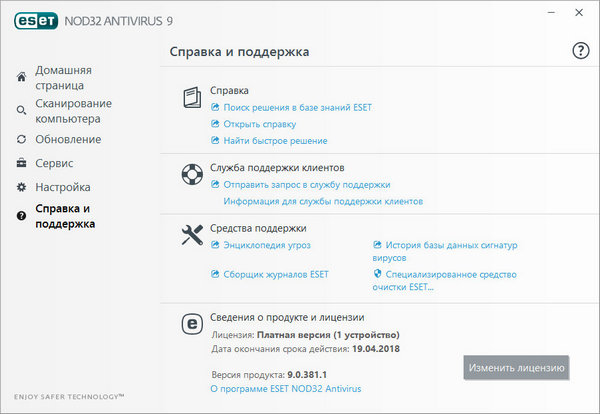Open Поиск решения в базе знаний ESET
The width and height of the screenshot is (600, 414).
click(x=297, y=107)
